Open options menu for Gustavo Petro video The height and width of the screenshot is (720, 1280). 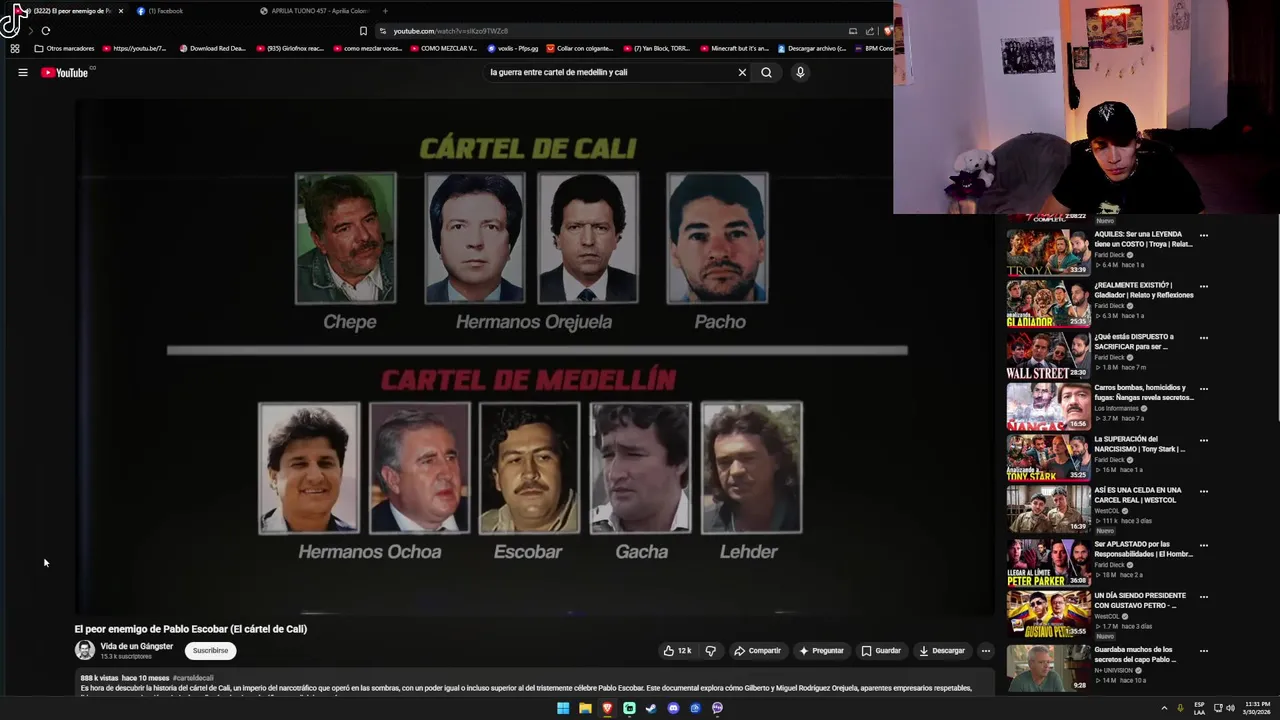point(1203,597)
